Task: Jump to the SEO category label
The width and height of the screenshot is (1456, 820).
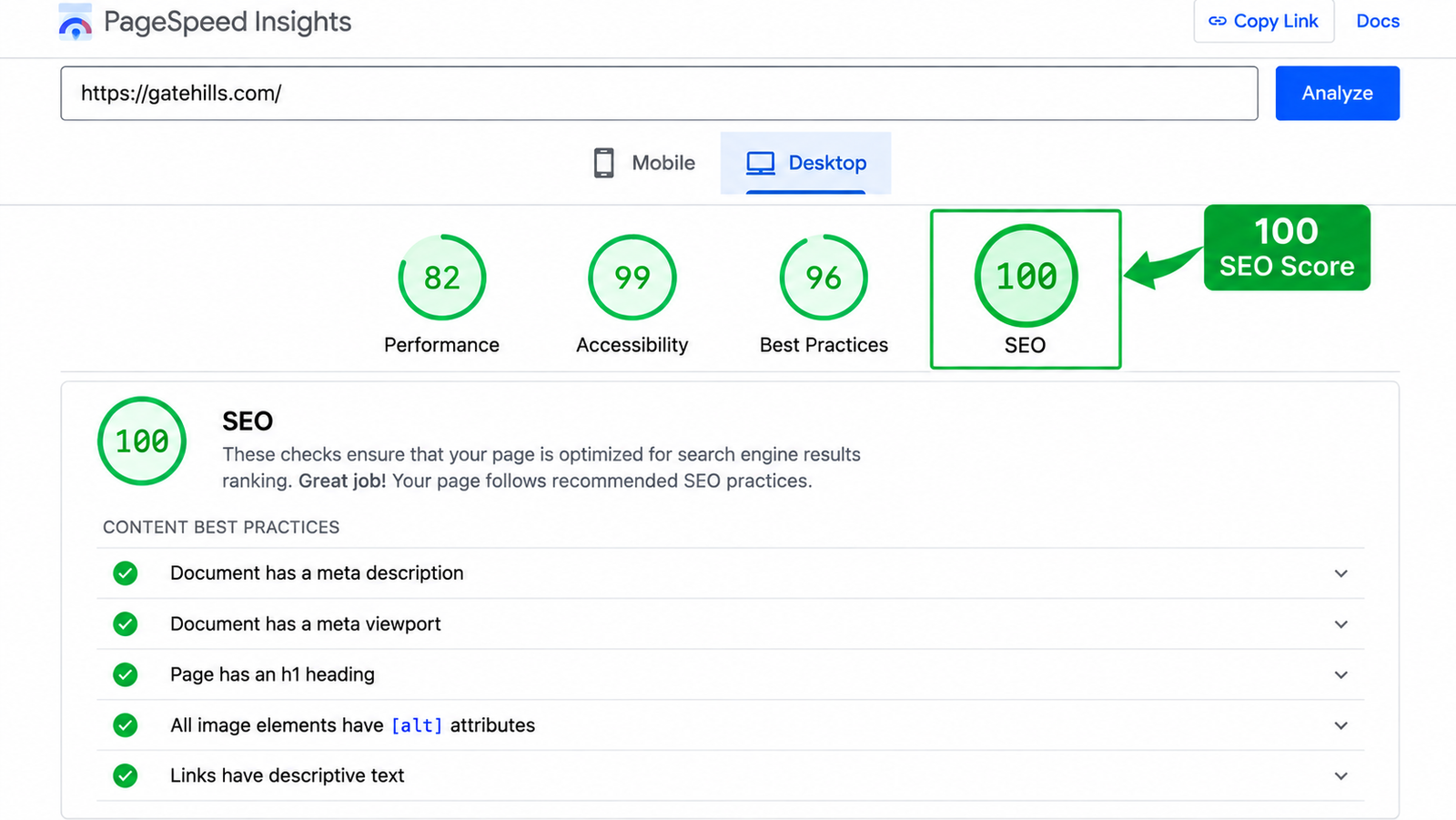Action: pyautogui.click(x=1025, y=345)
